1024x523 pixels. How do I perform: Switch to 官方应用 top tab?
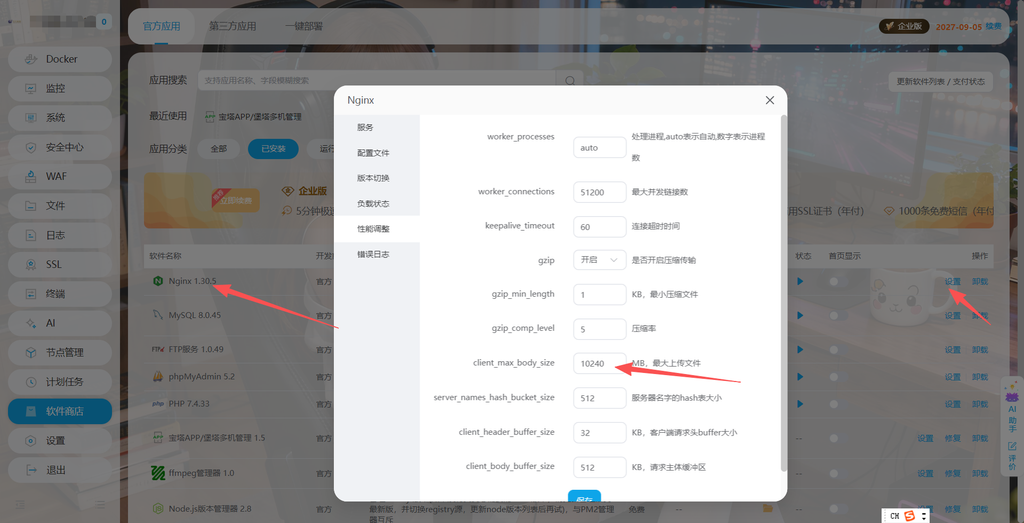(161, 26)
